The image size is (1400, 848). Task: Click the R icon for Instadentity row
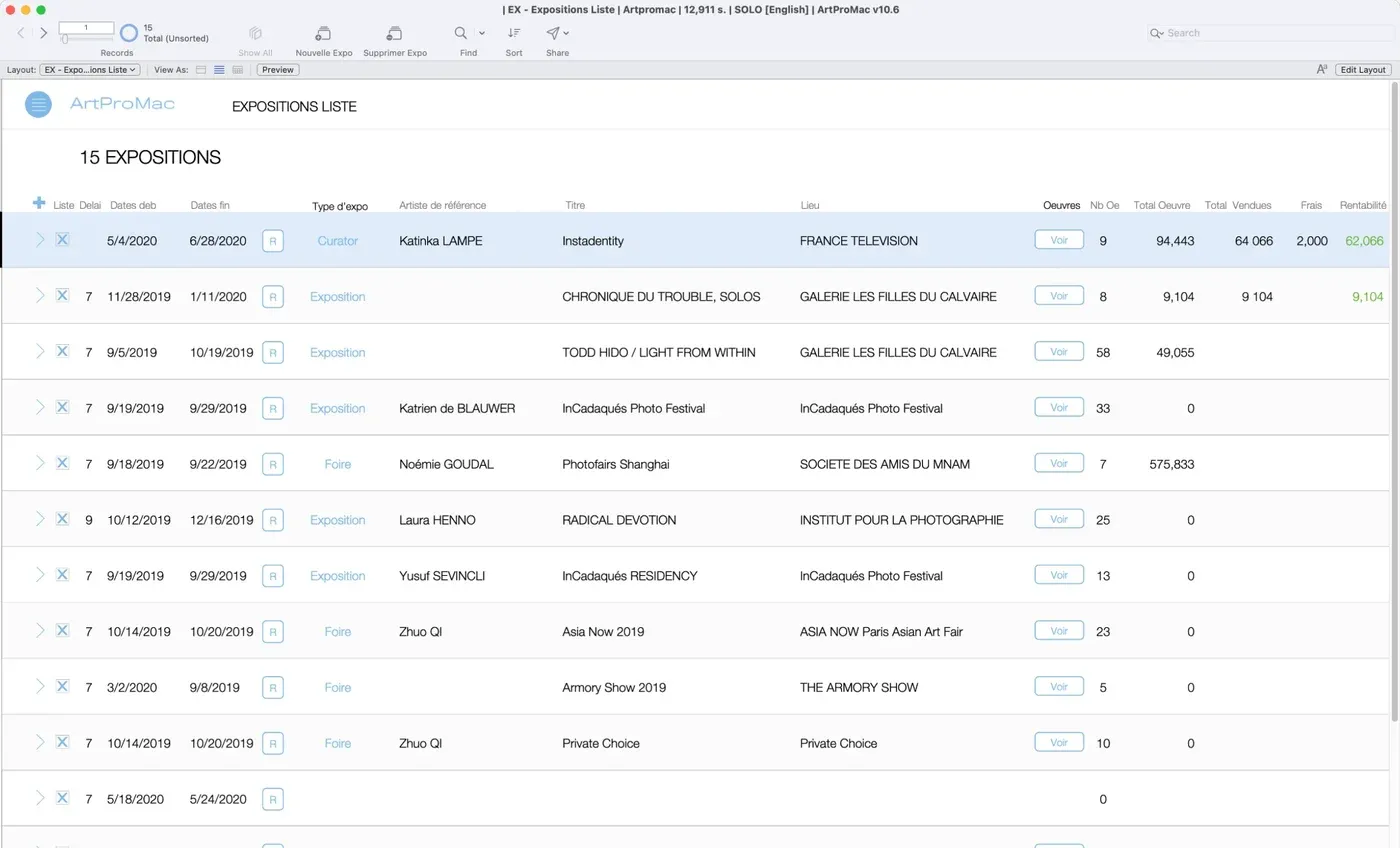pos(273,241)
